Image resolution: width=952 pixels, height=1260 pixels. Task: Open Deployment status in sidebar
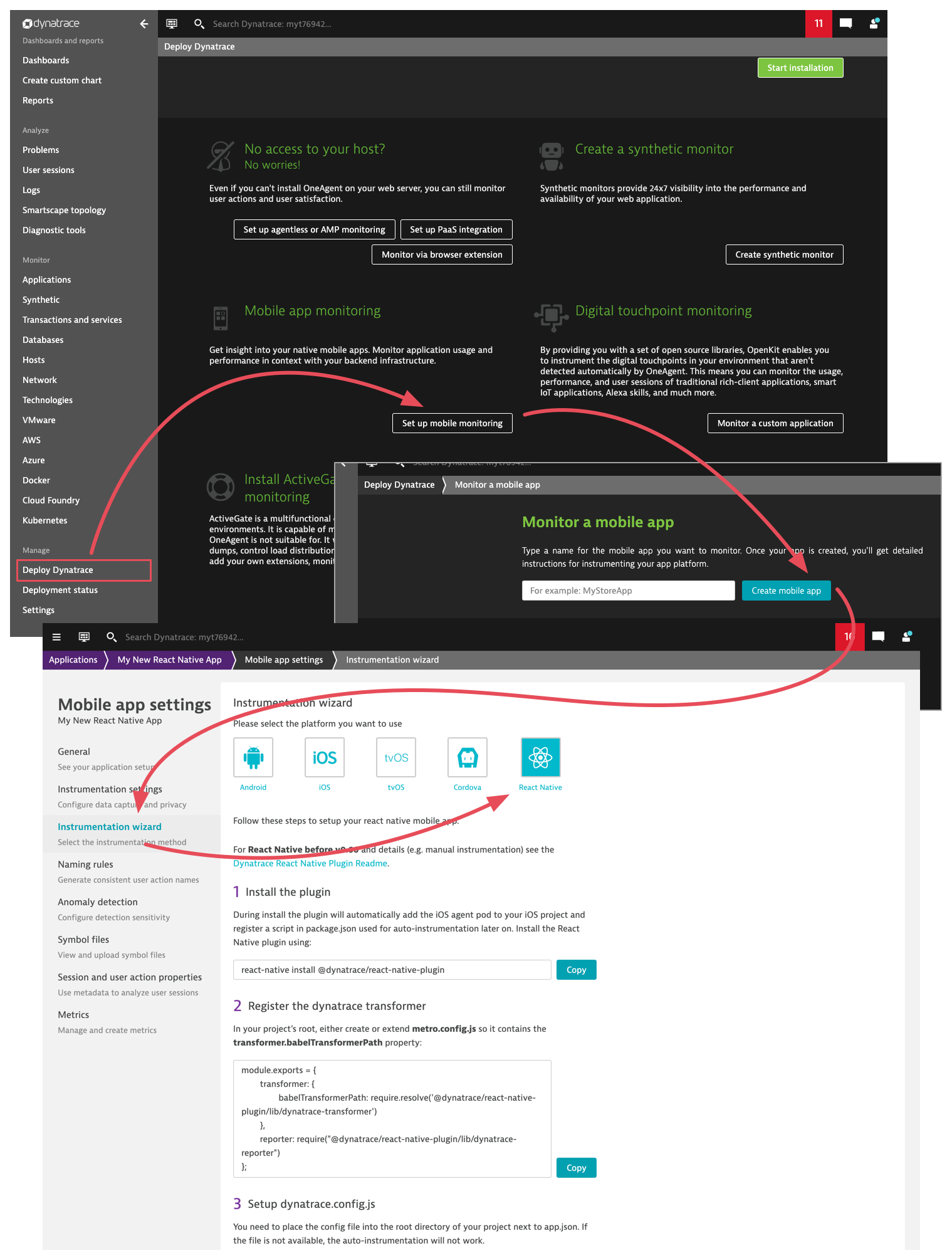click(x=60, y=590)
